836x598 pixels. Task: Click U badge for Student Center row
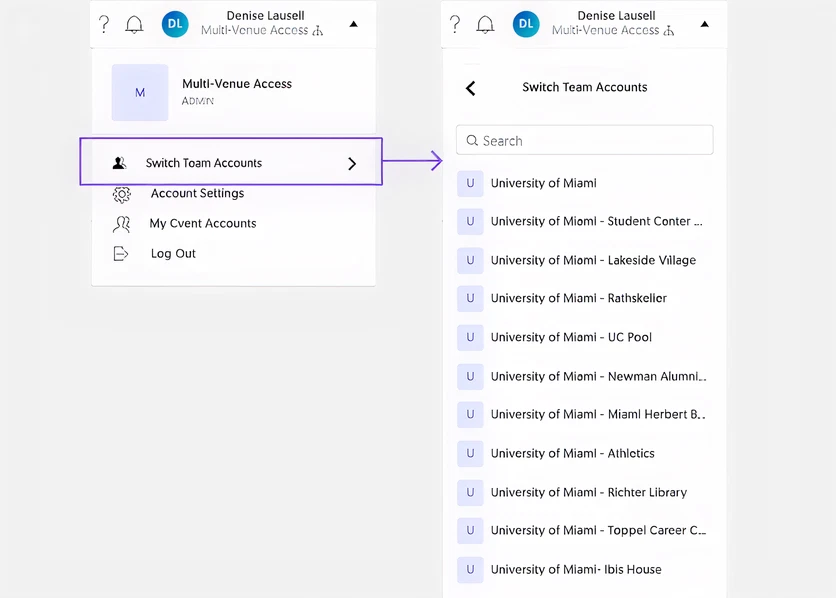pyautogui.click(x=470, y=222)
